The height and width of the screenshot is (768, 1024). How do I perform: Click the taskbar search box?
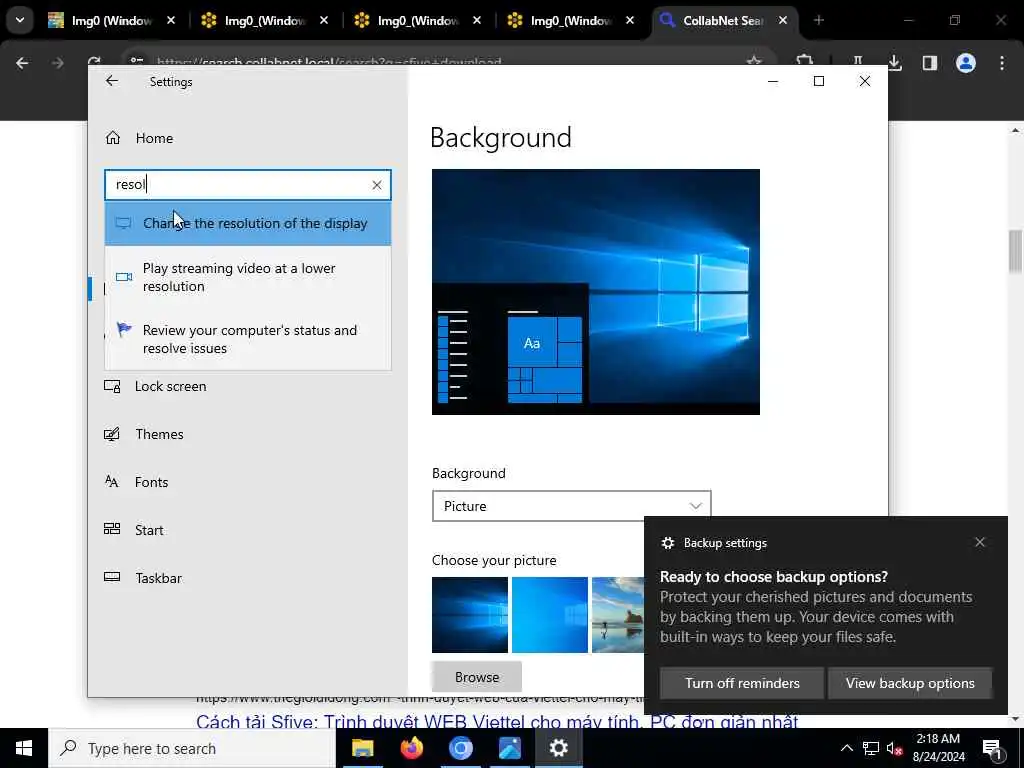coord(192,748)
